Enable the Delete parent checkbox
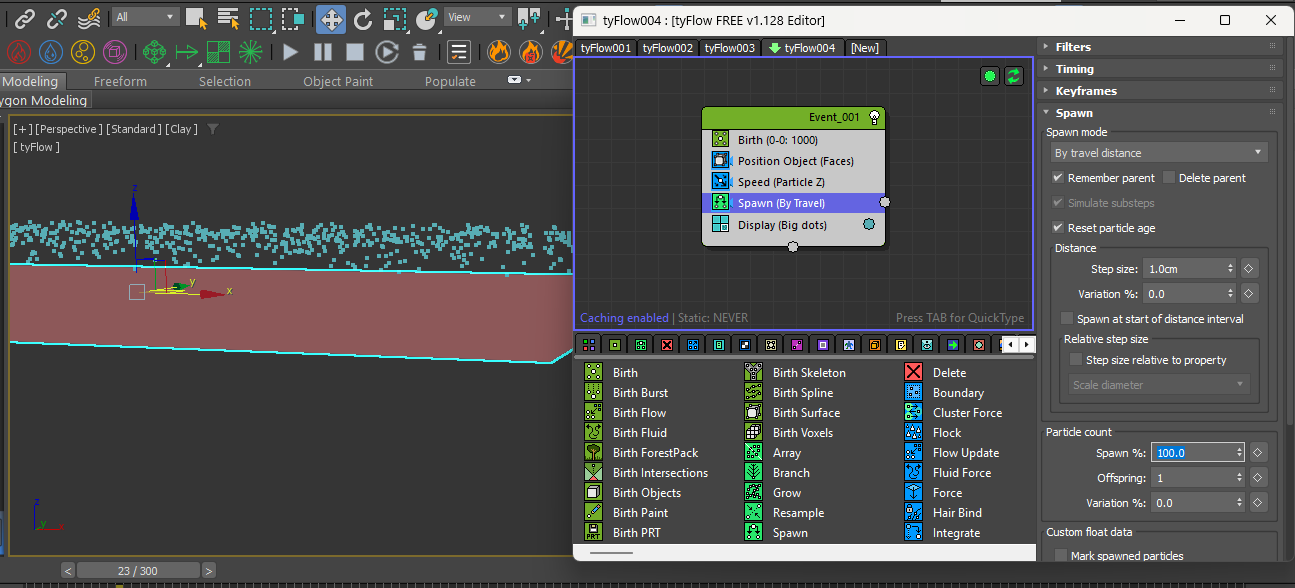The height and width of the screenshot is (588, 1295). pyautogui.click(x=1169, y=178)
